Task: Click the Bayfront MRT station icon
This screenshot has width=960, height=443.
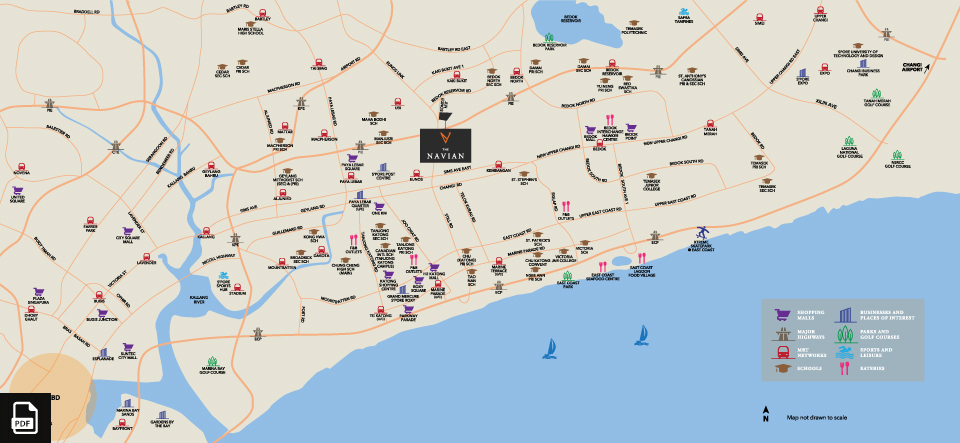Action: pyautogui.click(x=122, y=422)
